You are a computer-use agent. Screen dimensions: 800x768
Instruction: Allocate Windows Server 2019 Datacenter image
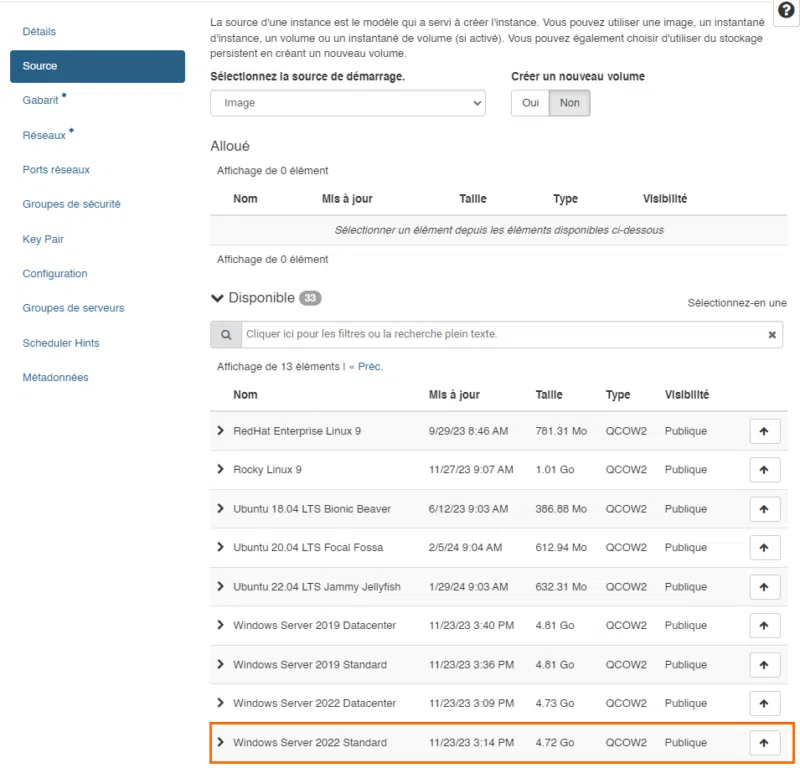[764, 626]
